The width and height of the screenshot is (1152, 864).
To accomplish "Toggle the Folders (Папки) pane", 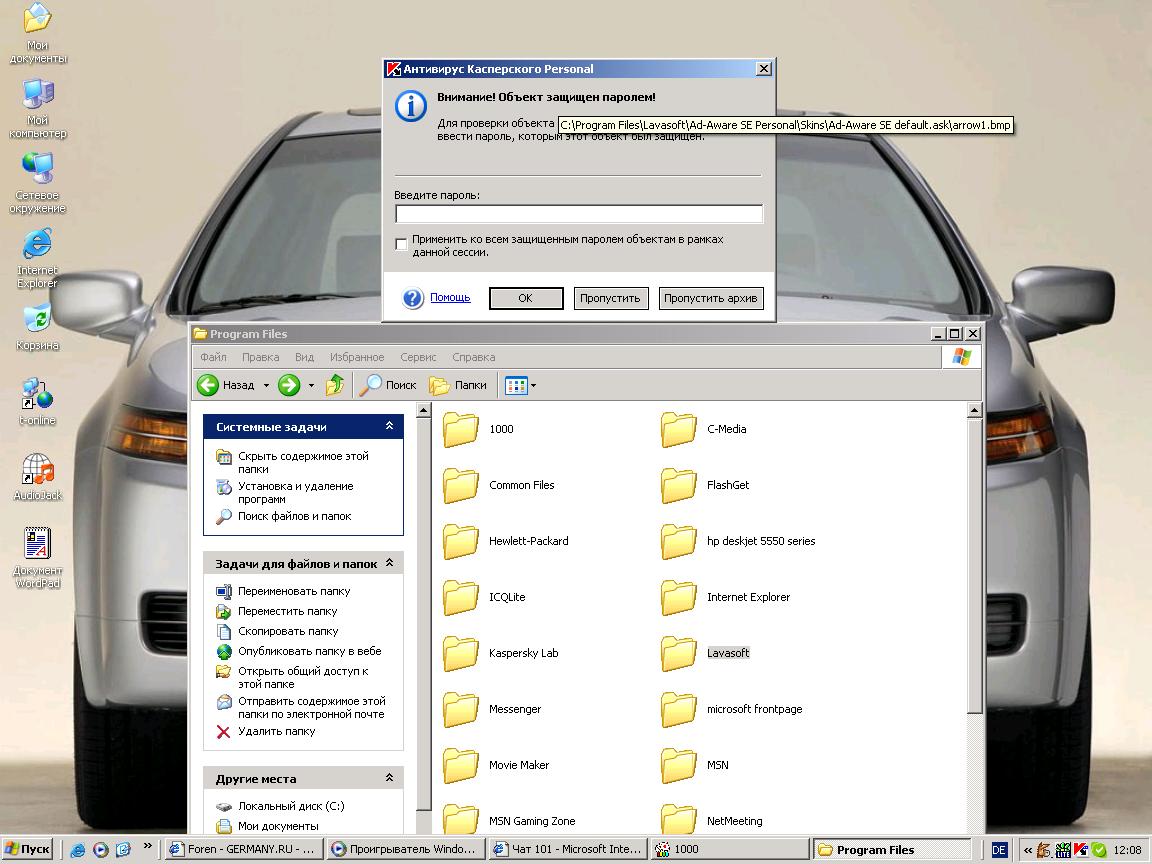I will [x=458, y=385].
